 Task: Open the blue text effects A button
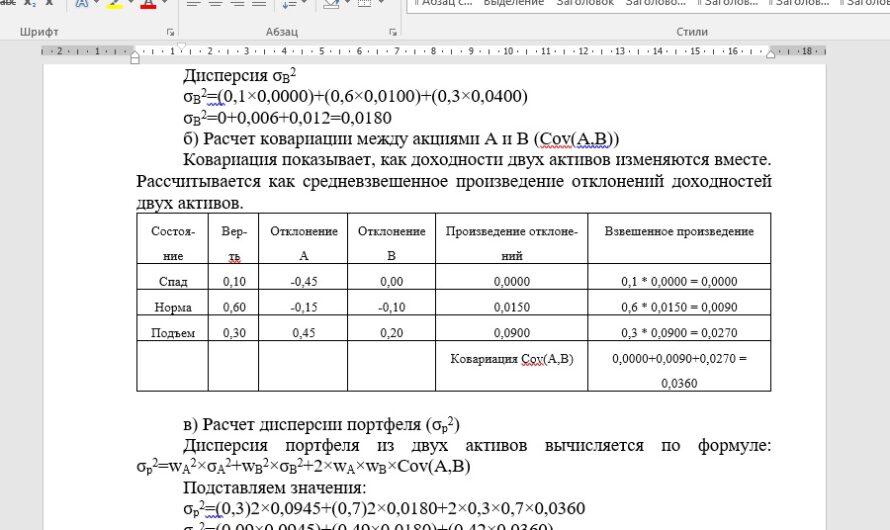[82, 3]
